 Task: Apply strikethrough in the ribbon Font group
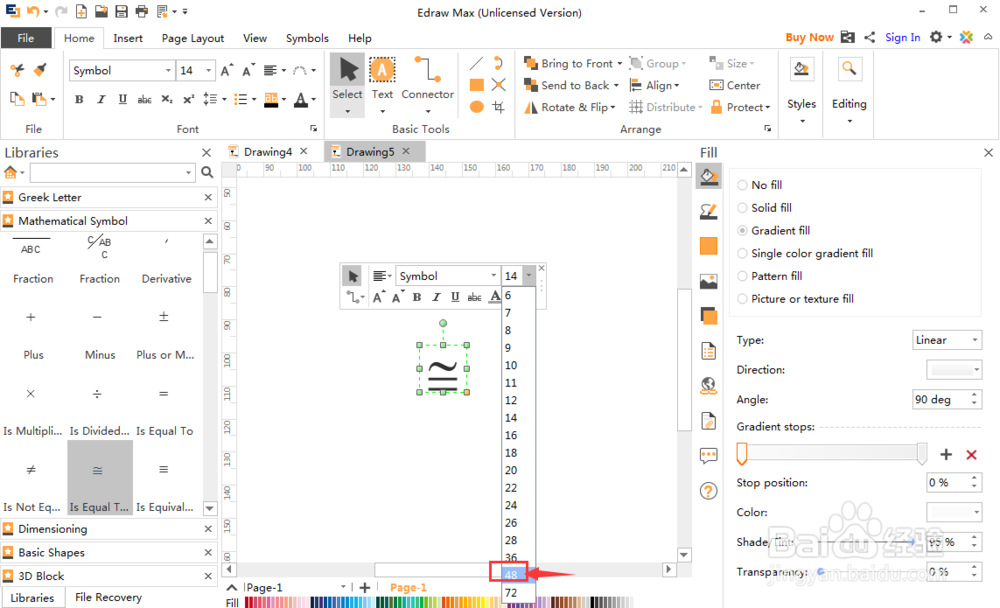(x=145, y=99)
